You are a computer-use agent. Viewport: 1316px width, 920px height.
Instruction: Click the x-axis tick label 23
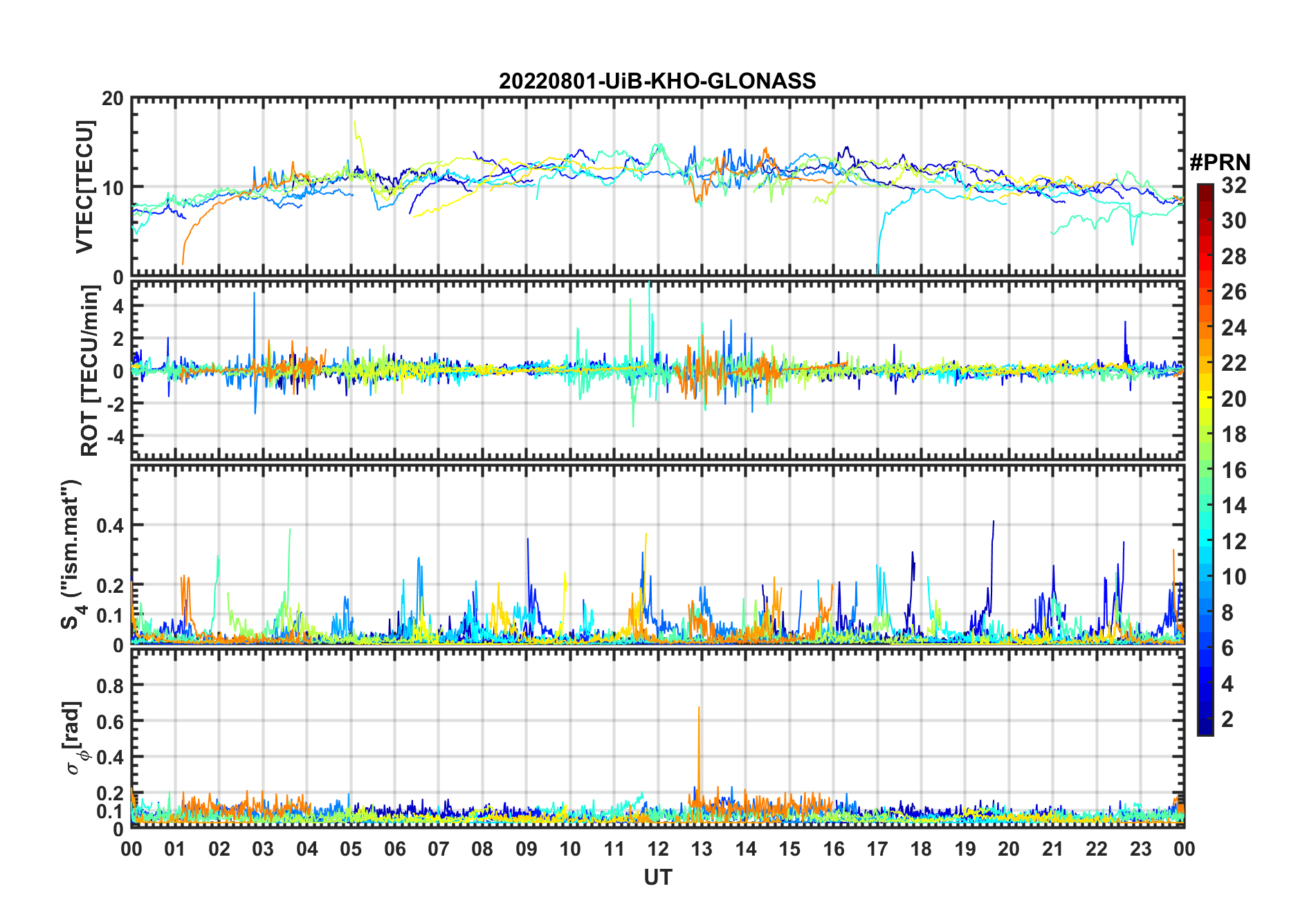tap(1140, 849)
